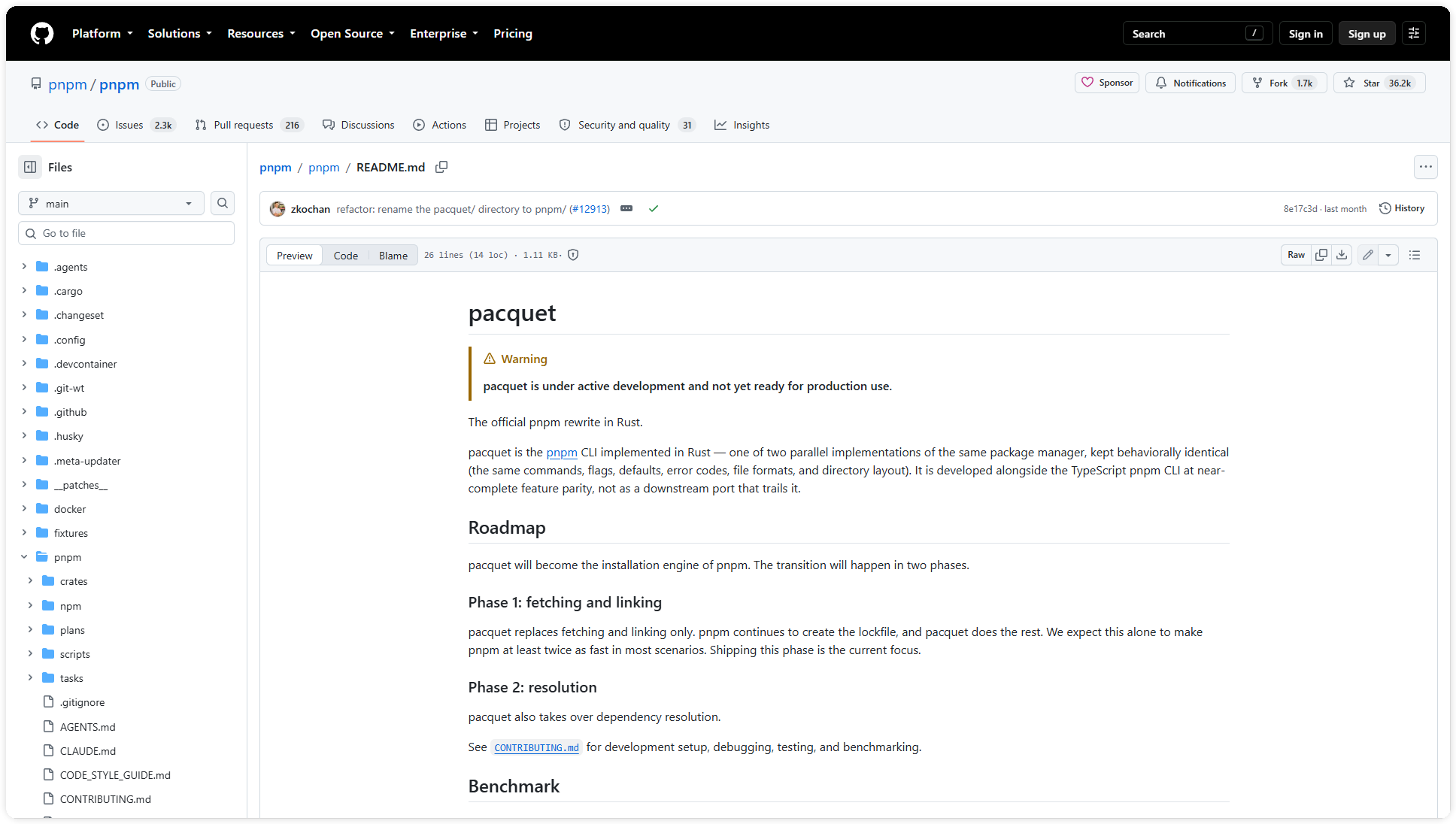Screen dimensions: 1456x824
Task: Open CODE_STYLE_GUIDE.md in the file tree
Action: 115,774
